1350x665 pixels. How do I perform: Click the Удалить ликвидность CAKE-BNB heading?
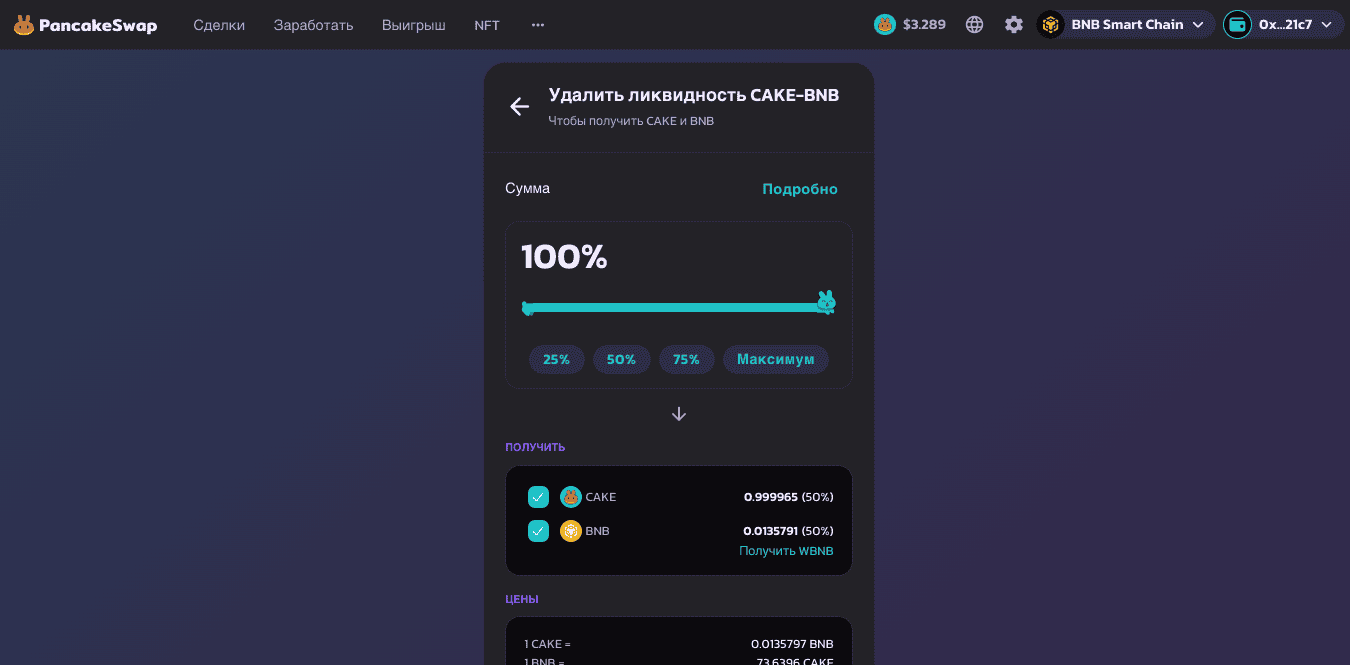click(x=694, y=95)
